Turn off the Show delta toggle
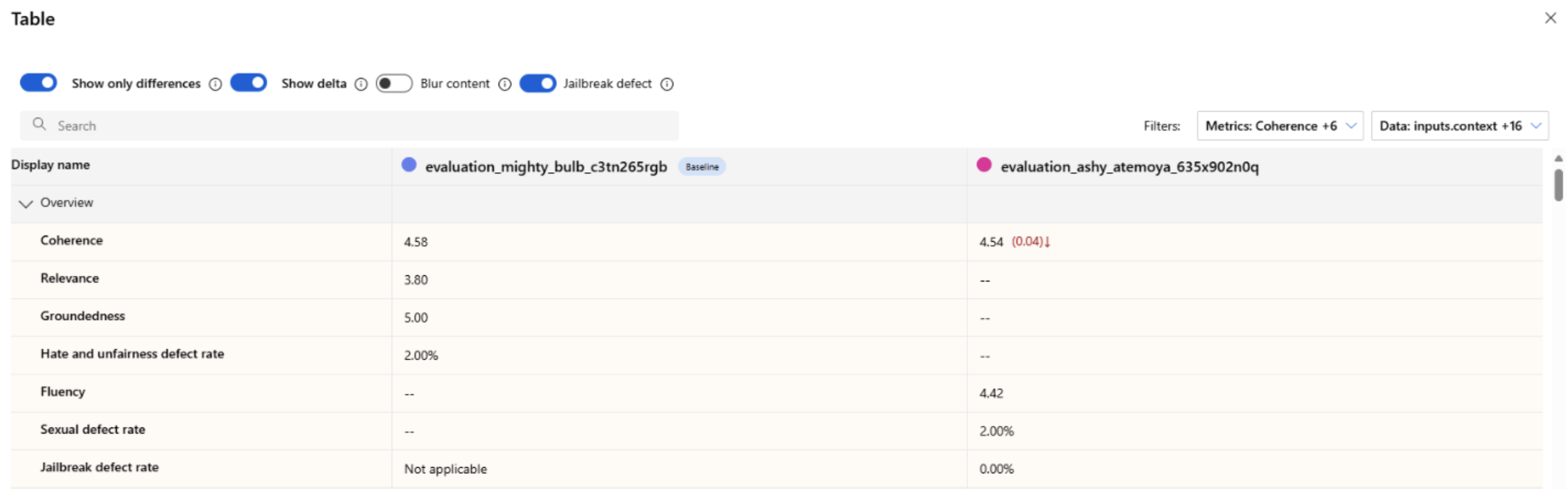Screen dimensions: 1568x489 point(249,83)
